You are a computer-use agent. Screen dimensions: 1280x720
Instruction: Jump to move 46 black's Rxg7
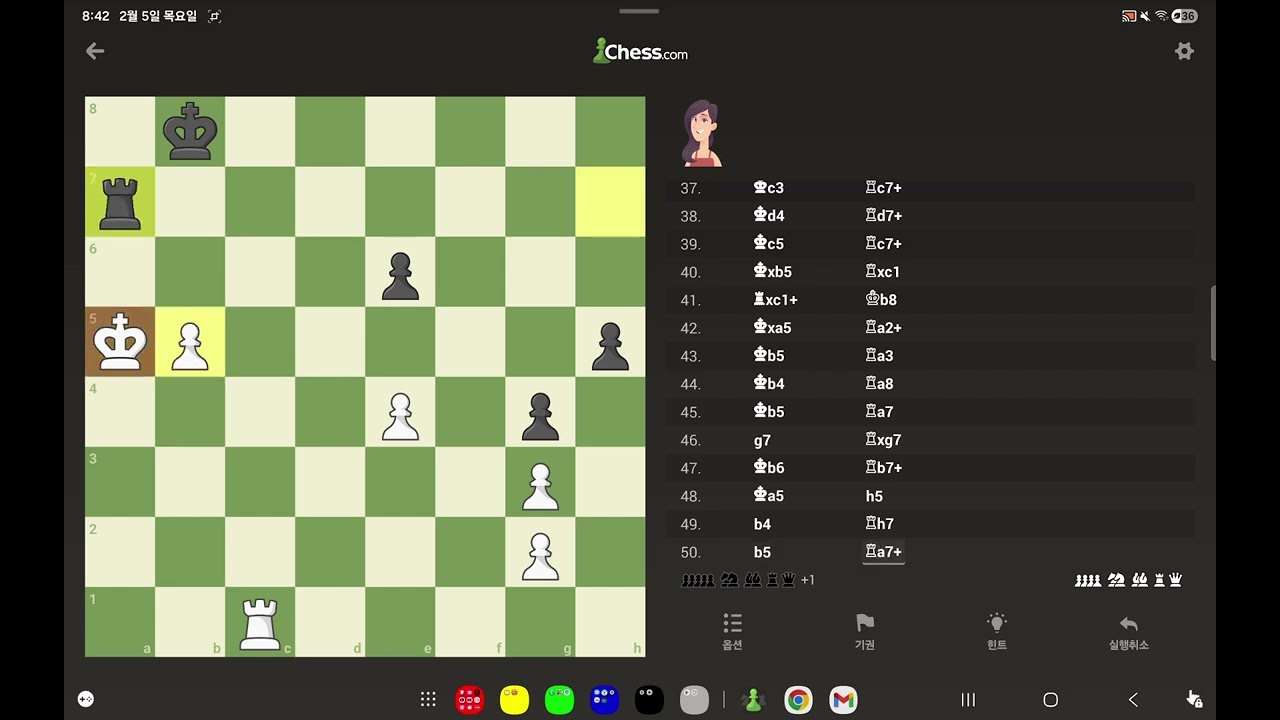[883, 440]
